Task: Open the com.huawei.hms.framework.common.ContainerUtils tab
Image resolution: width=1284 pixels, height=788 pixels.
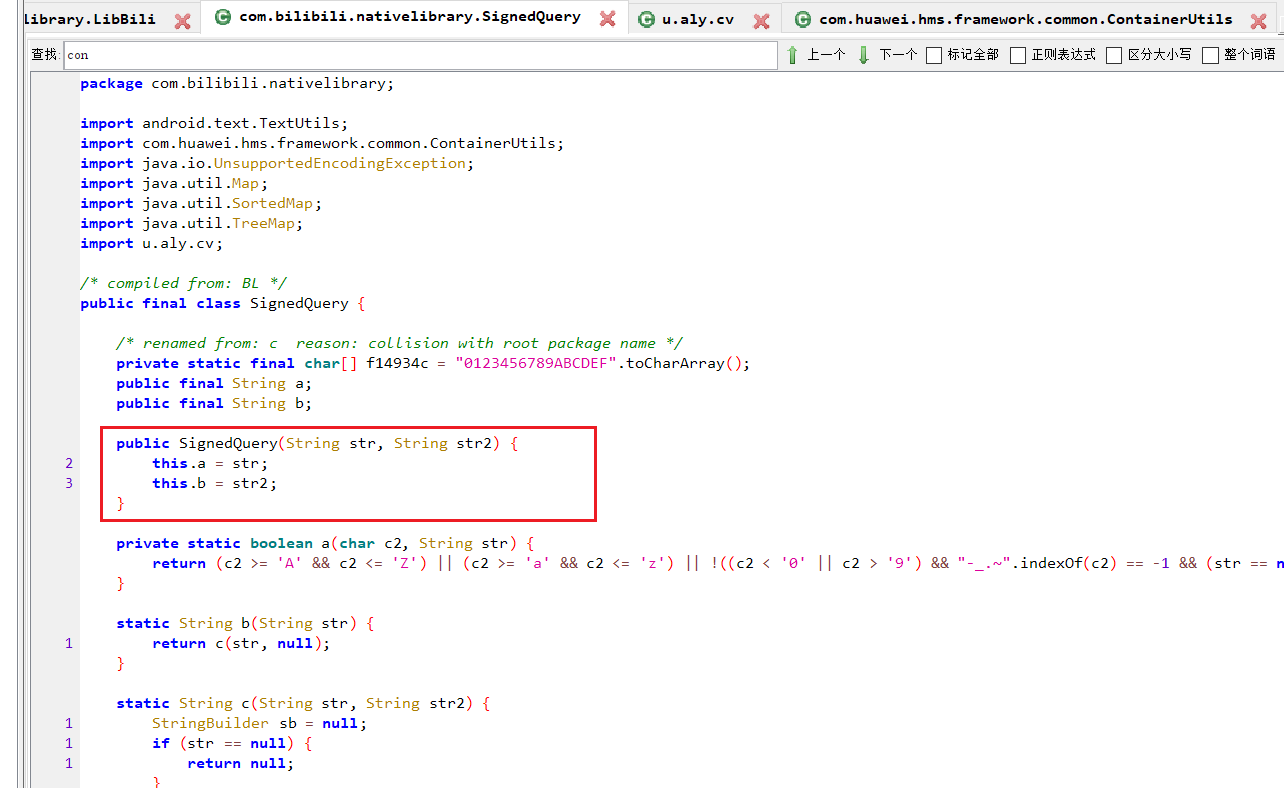Action: tap(1026, 19)
